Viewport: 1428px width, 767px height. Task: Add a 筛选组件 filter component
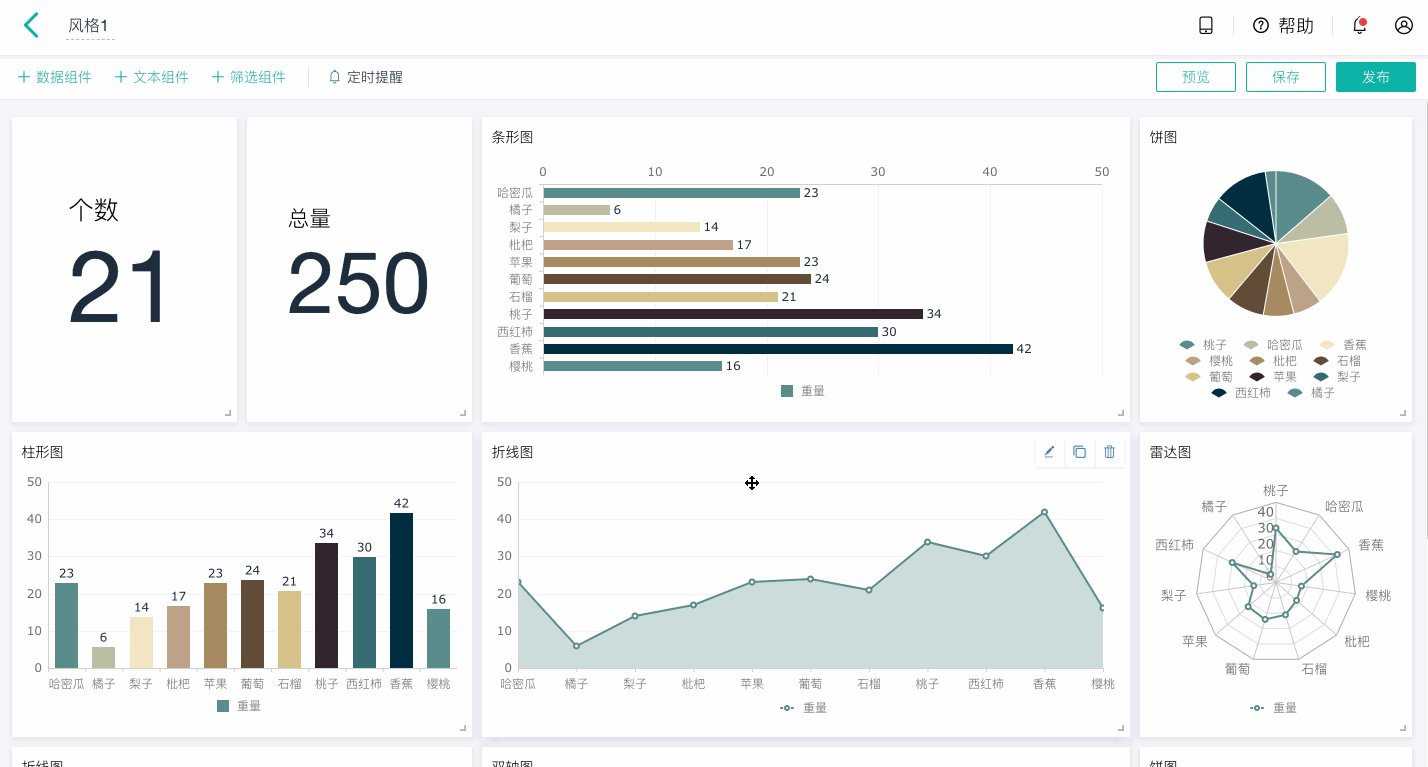point(248,77)
